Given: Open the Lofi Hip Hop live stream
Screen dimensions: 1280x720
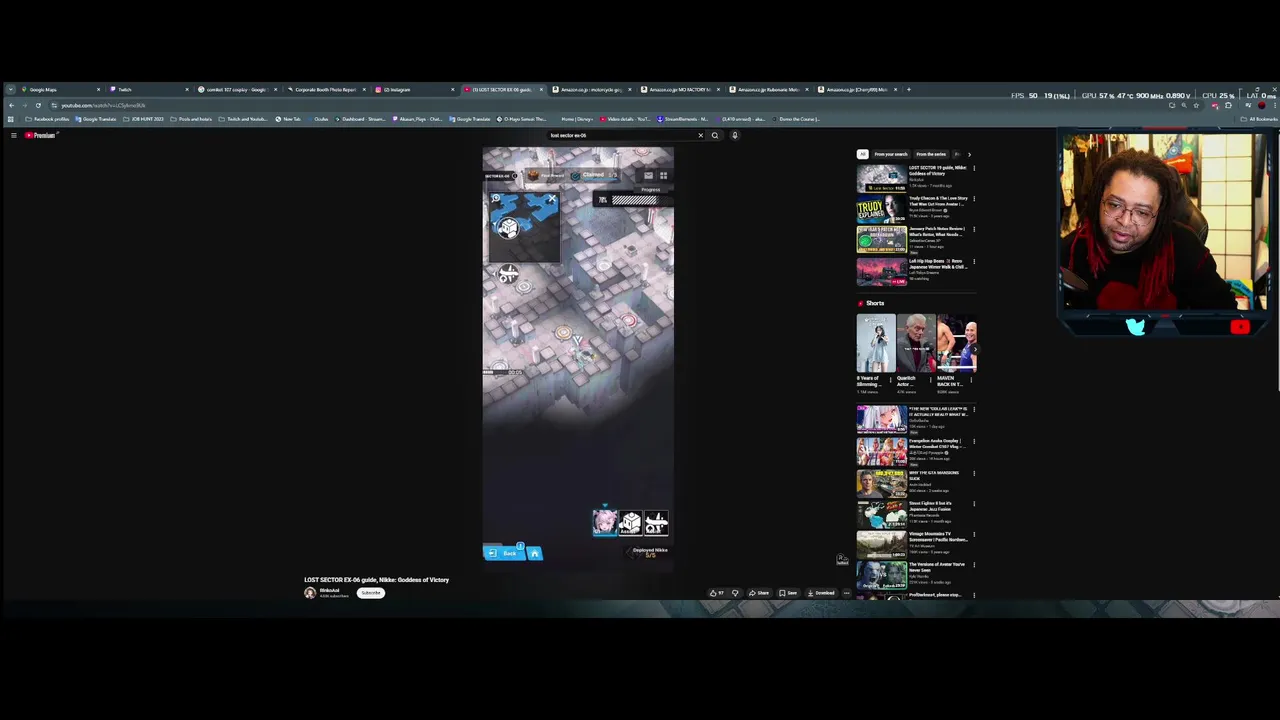Looking at the screenshot, I should [881, 272].
